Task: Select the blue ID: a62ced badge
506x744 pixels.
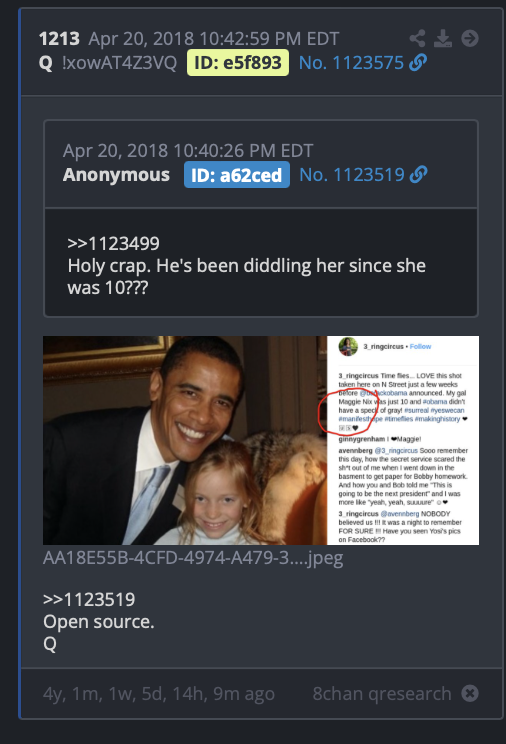Action: coord(237,175)
